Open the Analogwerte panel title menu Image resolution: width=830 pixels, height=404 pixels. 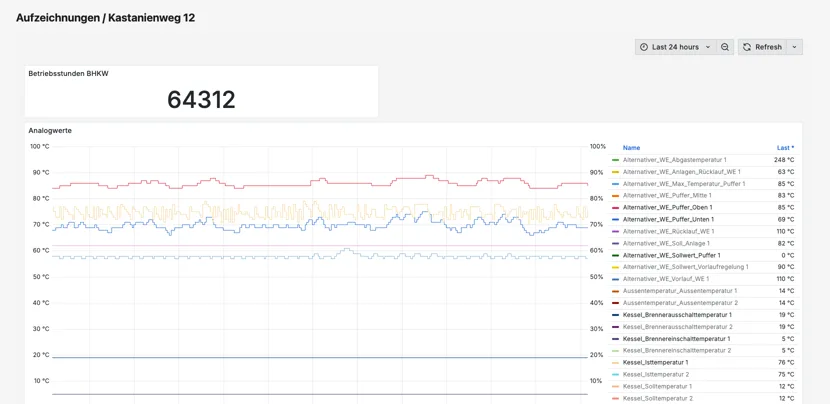point(50,130)
